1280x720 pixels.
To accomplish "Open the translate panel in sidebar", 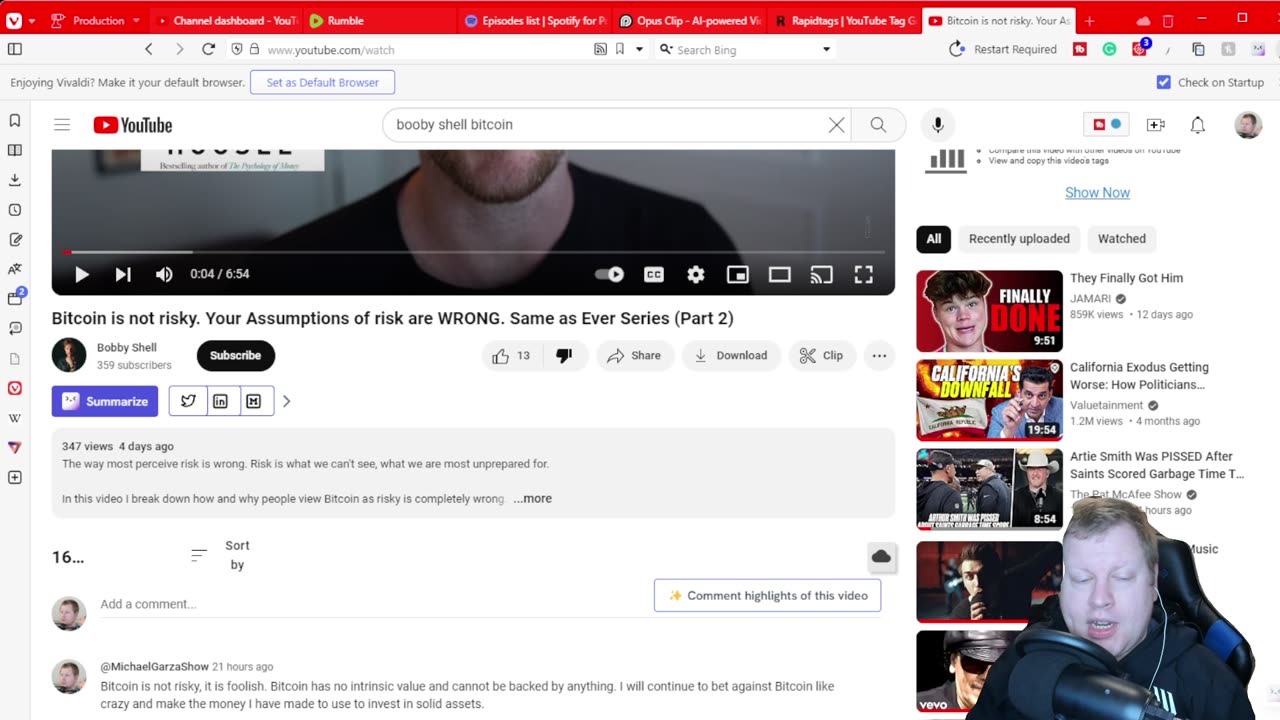I will (x=15, y=269).
